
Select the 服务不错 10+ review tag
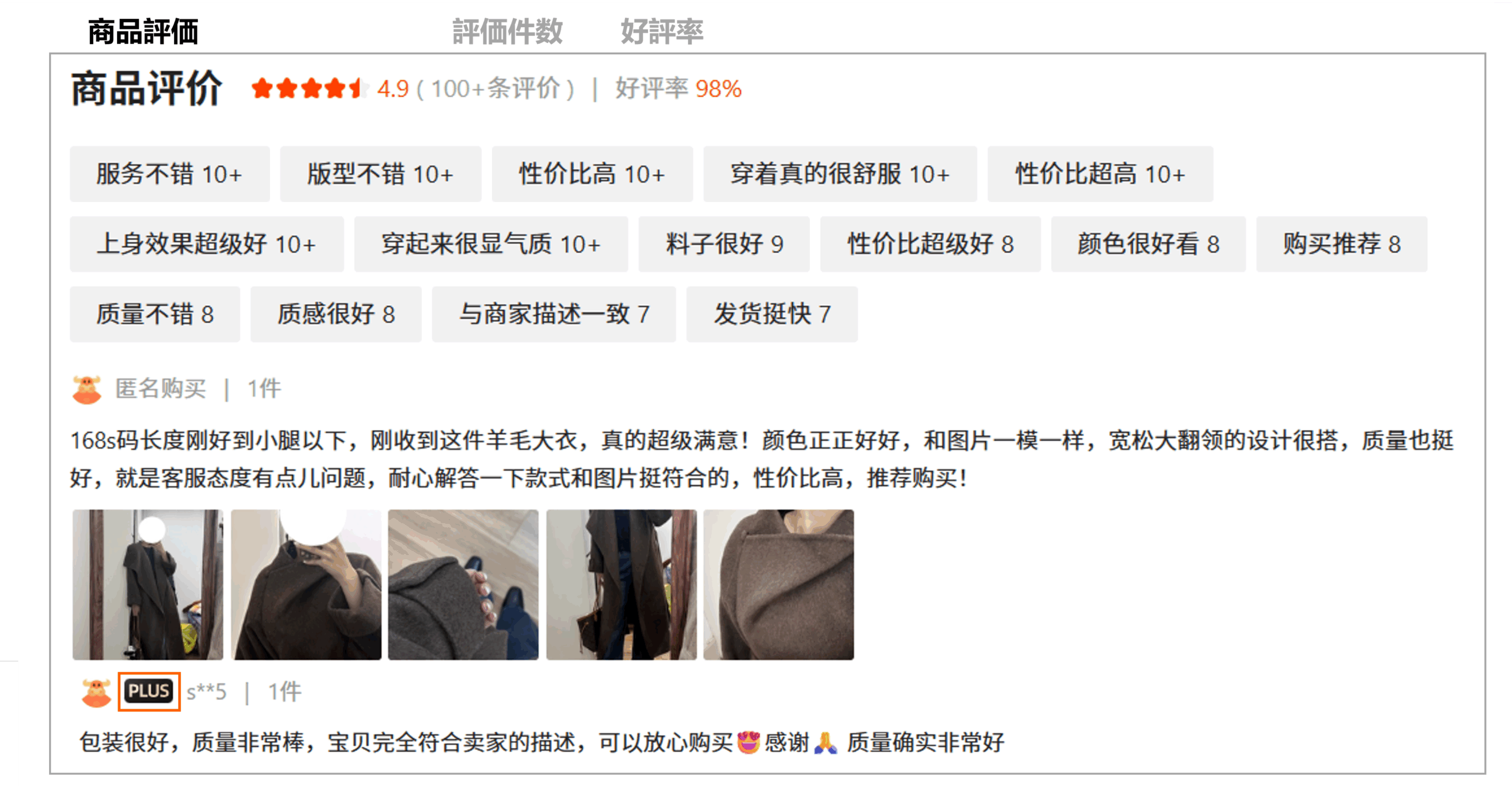tap(170, 174)
